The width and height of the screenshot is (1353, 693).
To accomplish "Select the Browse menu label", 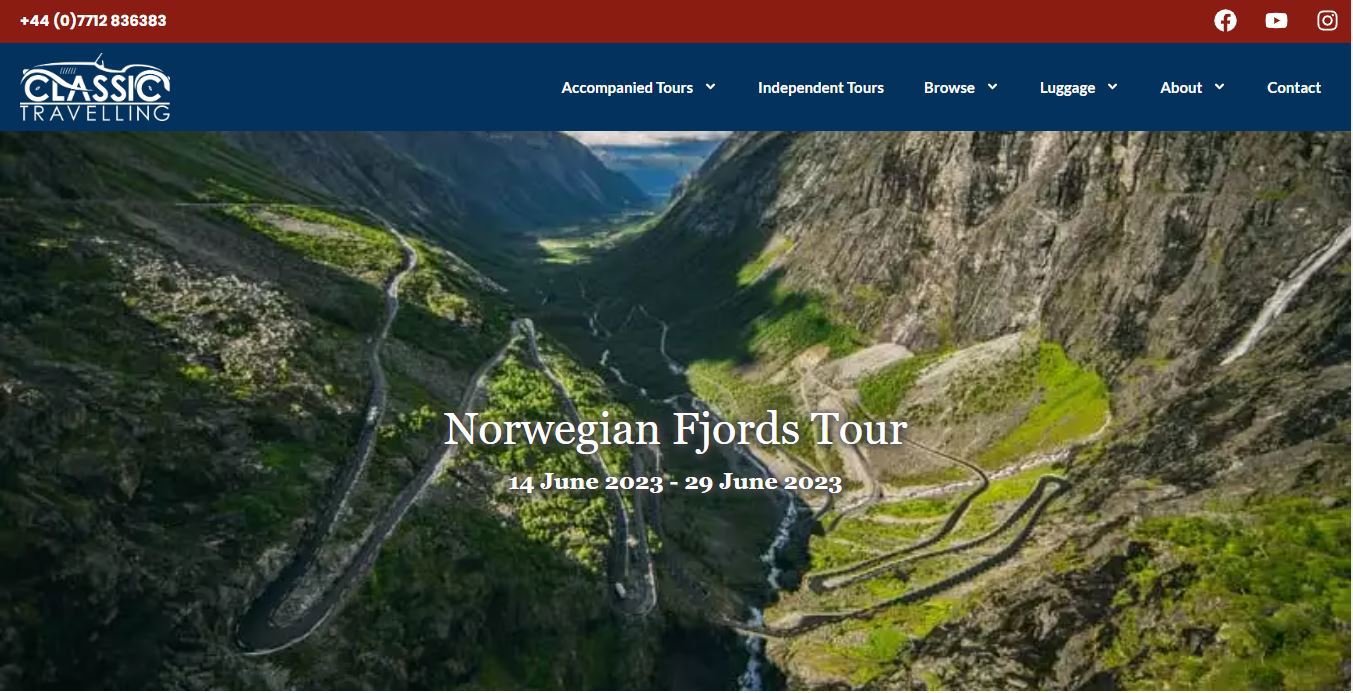I will [x=949, y=88].
